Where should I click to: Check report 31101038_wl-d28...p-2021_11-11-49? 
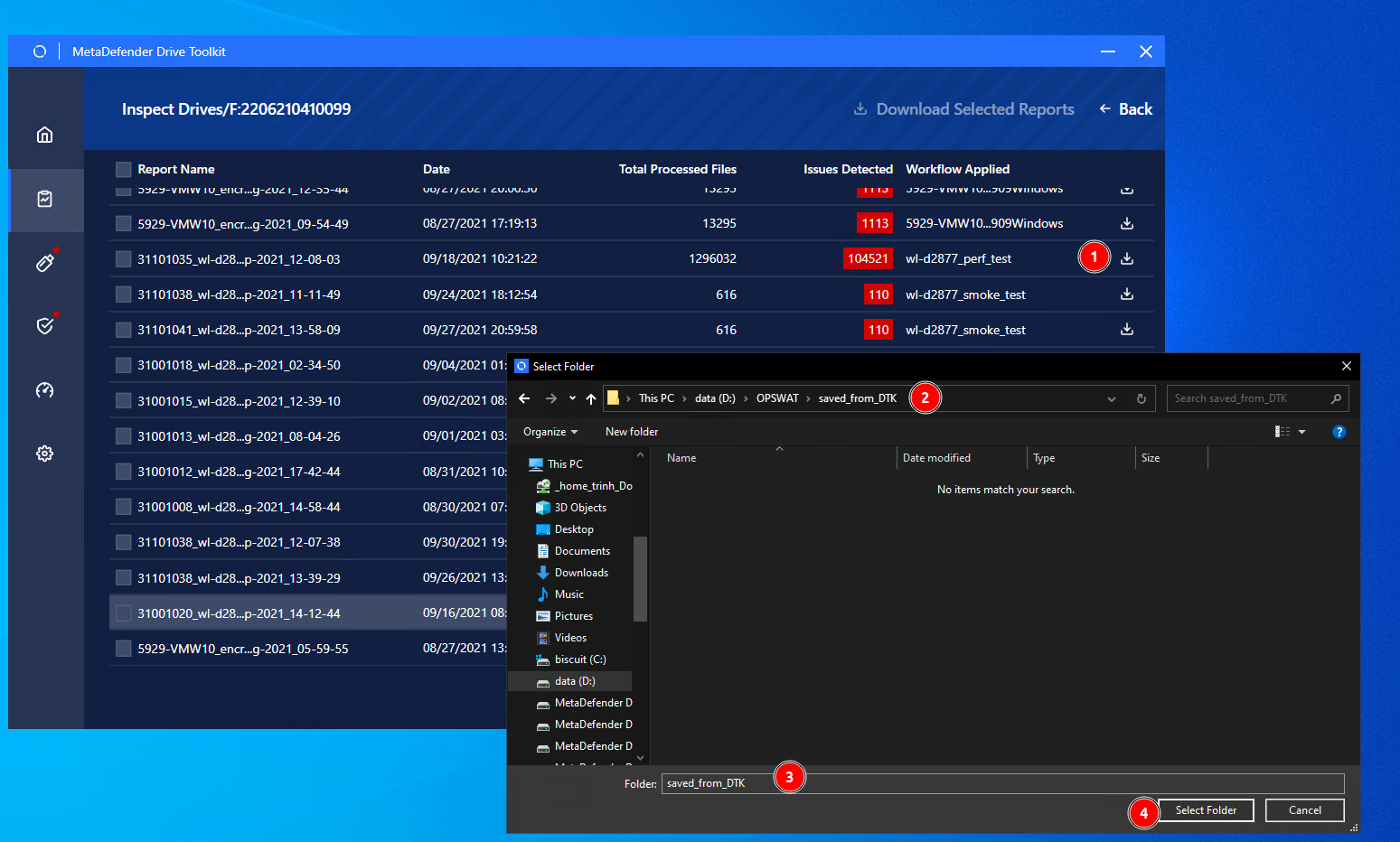pyautogui.click(x=124, y=295)
